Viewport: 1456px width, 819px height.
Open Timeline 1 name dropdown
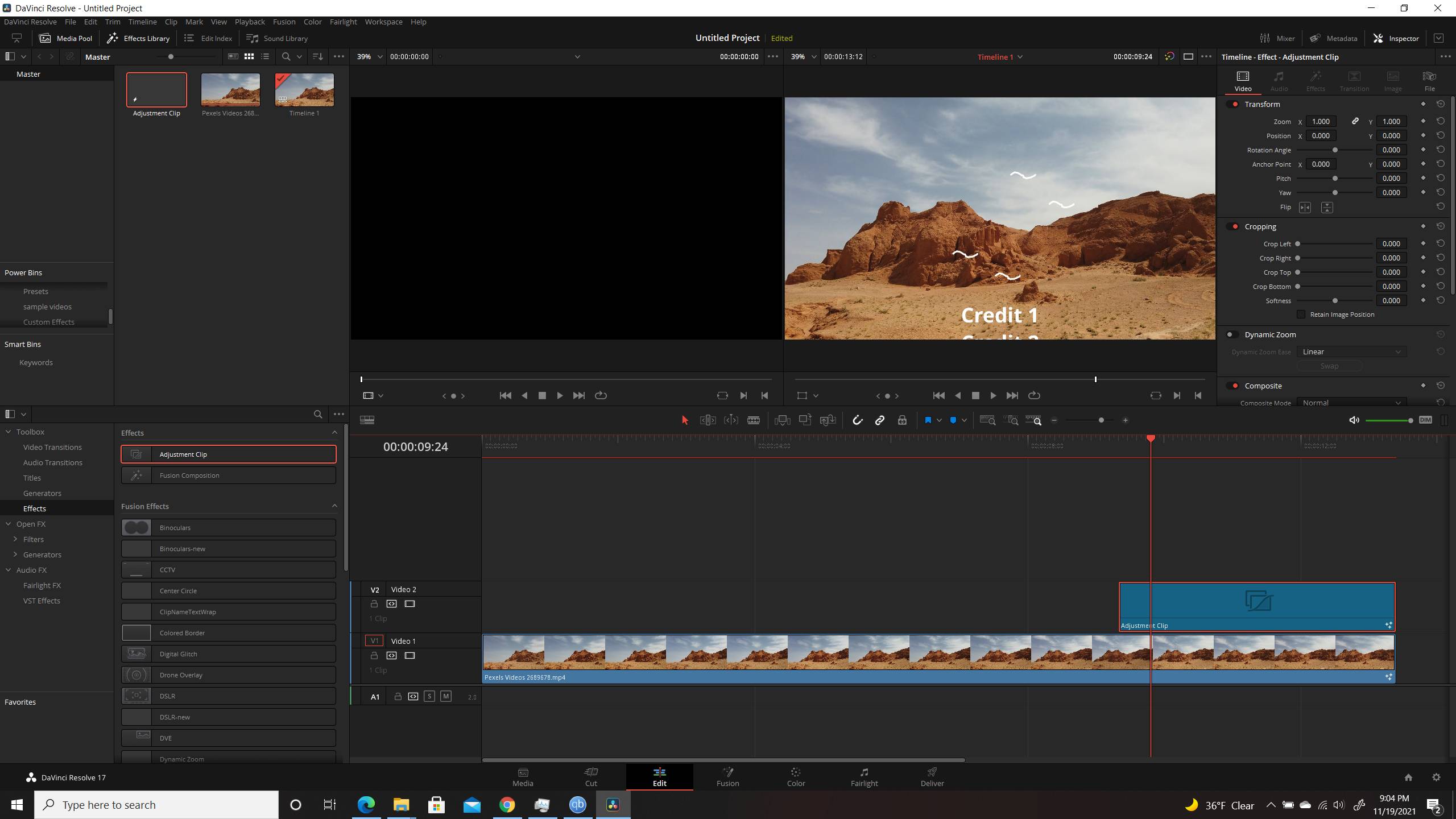coord(1000,56)
